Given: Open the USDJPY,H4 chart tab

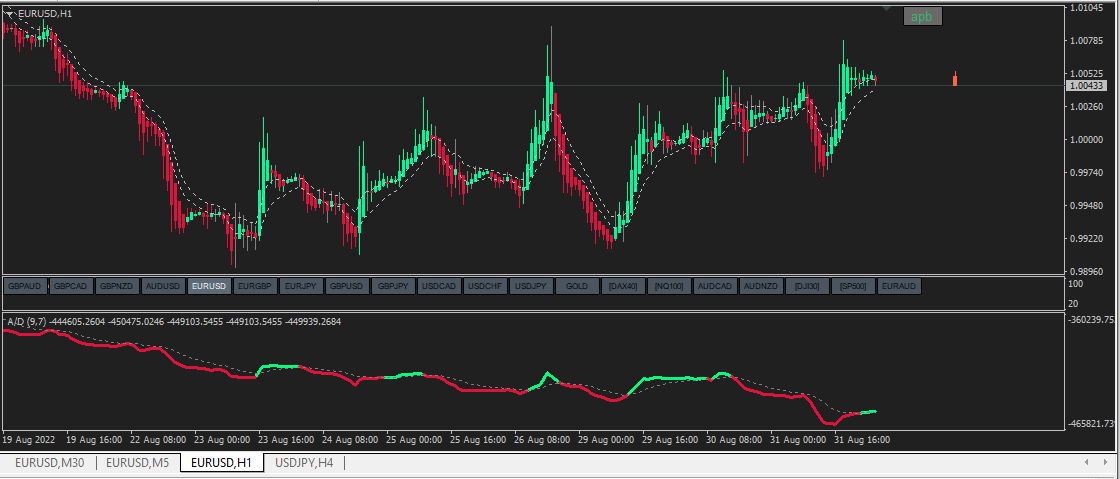Looking at the screenshot, I should click(x=304, y=463).
